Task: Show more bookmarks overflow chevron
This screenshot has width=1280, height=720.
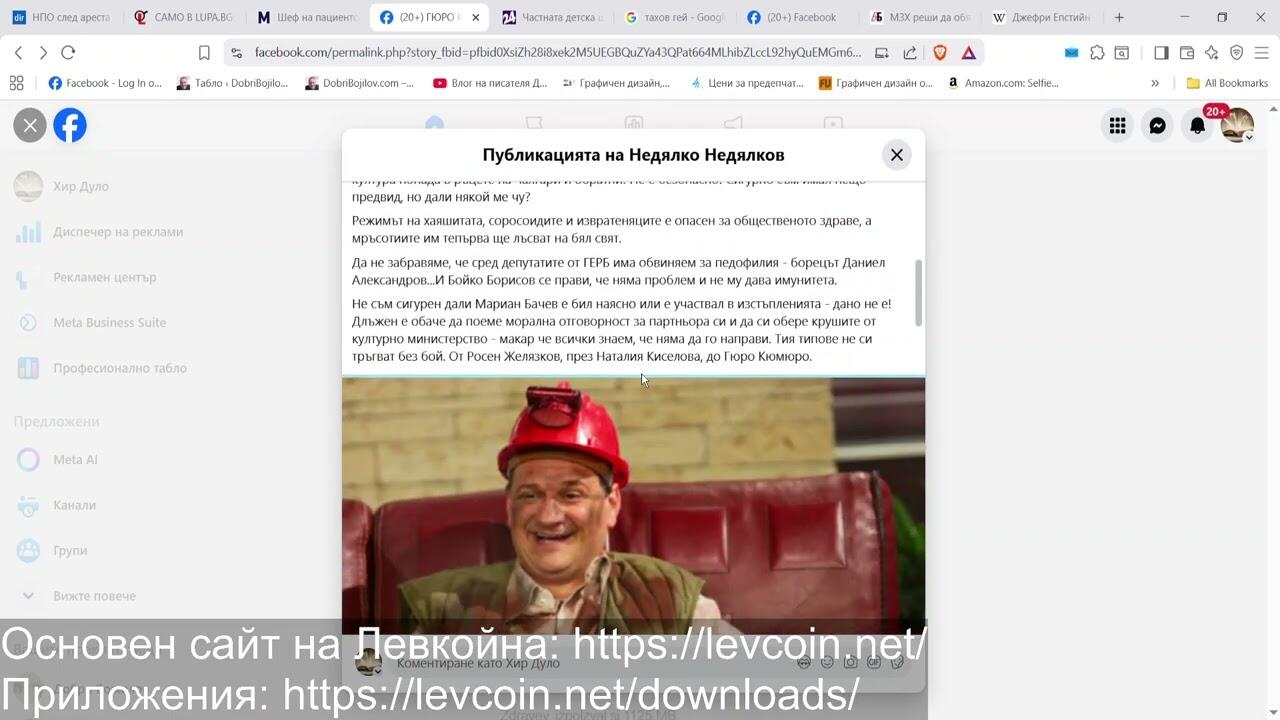Action: pyautogui.click(x=1155, y=83)
